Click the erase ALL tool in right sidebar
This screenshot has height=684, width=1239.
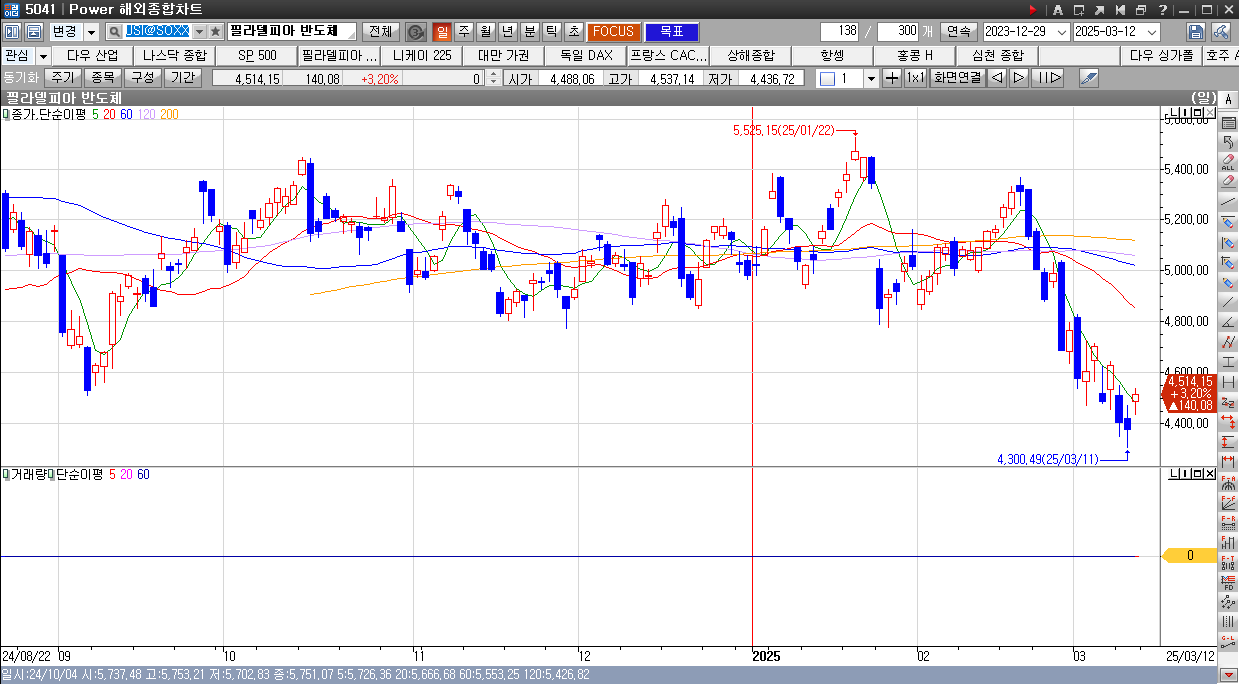pos(1228,162)
